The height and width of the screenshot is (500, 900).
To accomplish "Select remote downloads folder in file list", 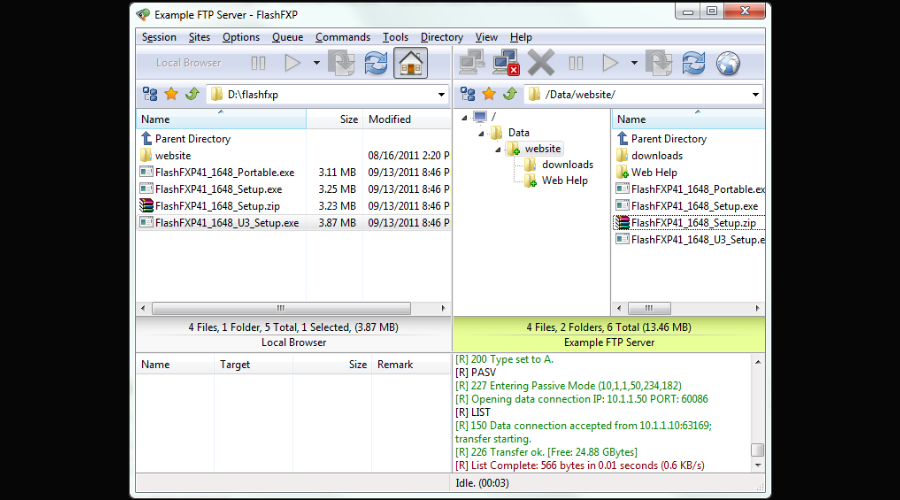I will (657, 156).
